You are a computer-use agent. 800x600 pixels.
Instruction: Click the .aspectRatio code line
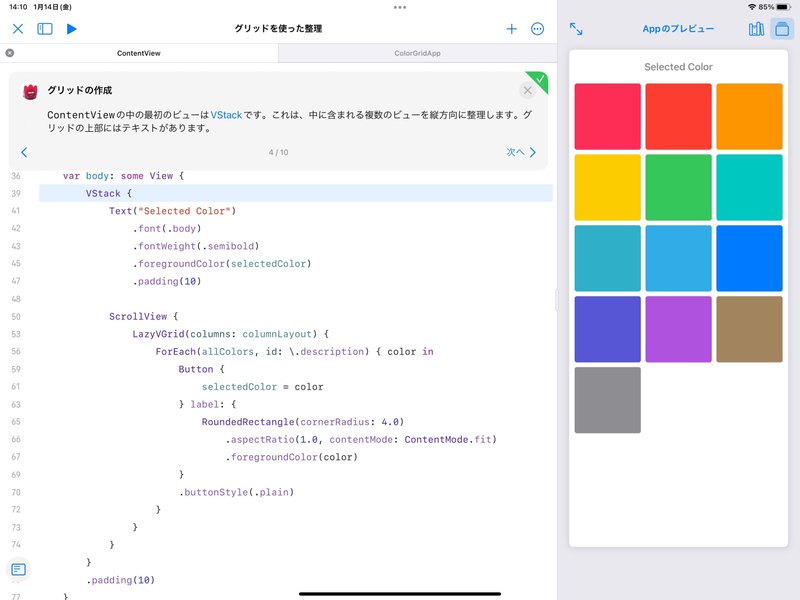click(x=361, y=439)
